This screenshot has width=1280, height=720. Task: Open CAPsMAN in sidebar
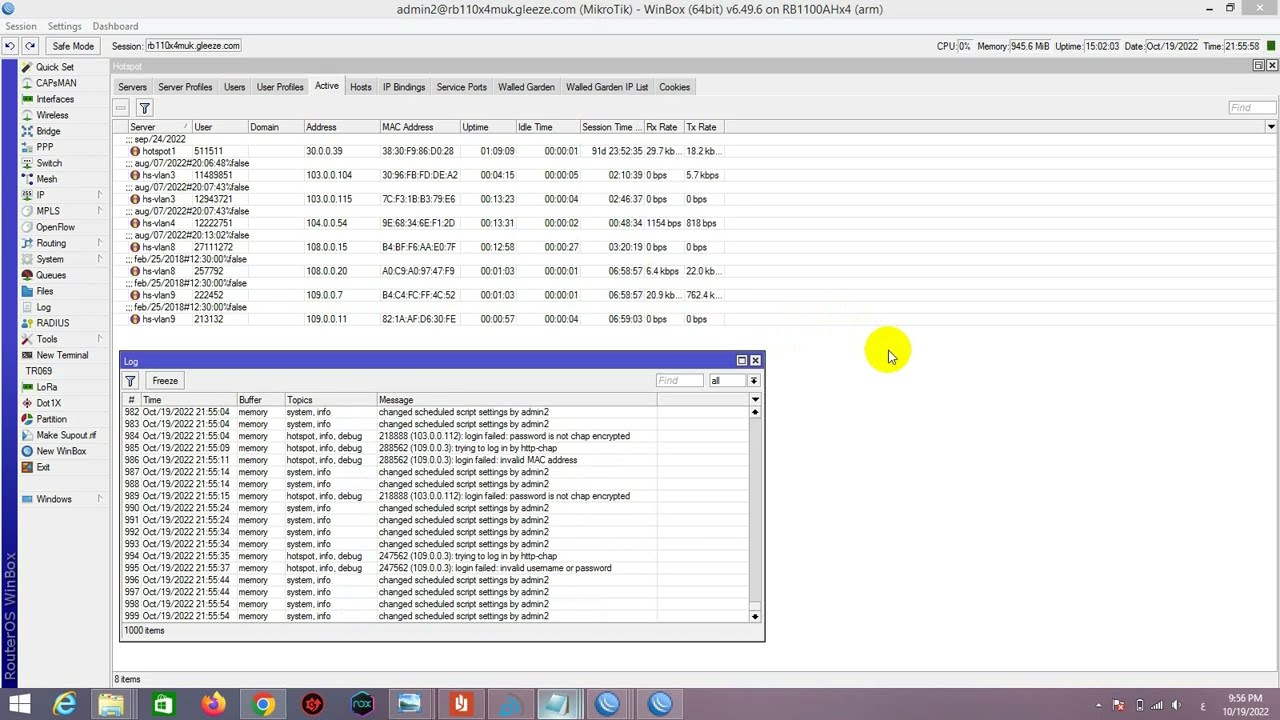pyautogui.click(x=56, y=83)
